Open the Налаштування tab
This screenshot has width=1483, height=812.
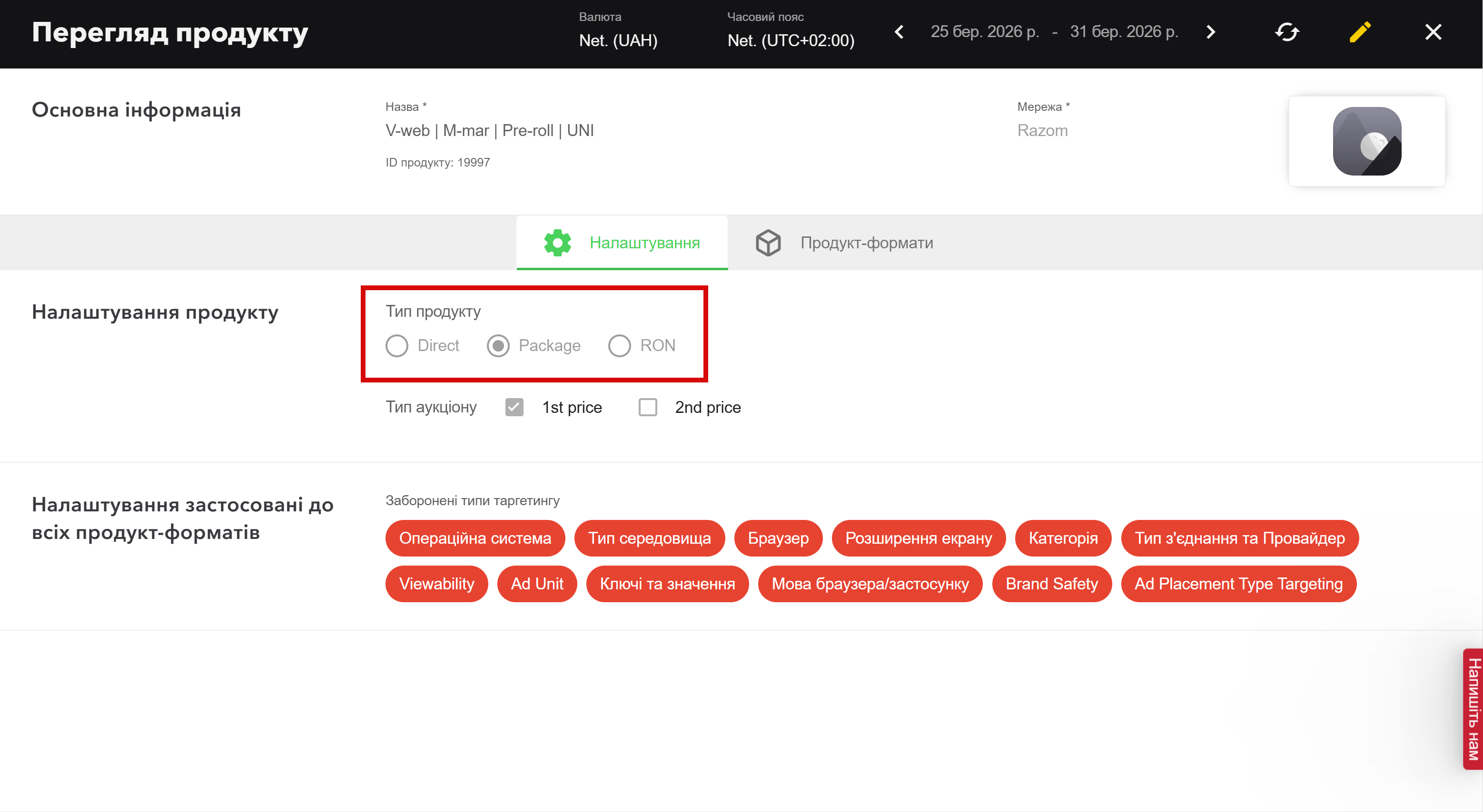coord(644,243)
